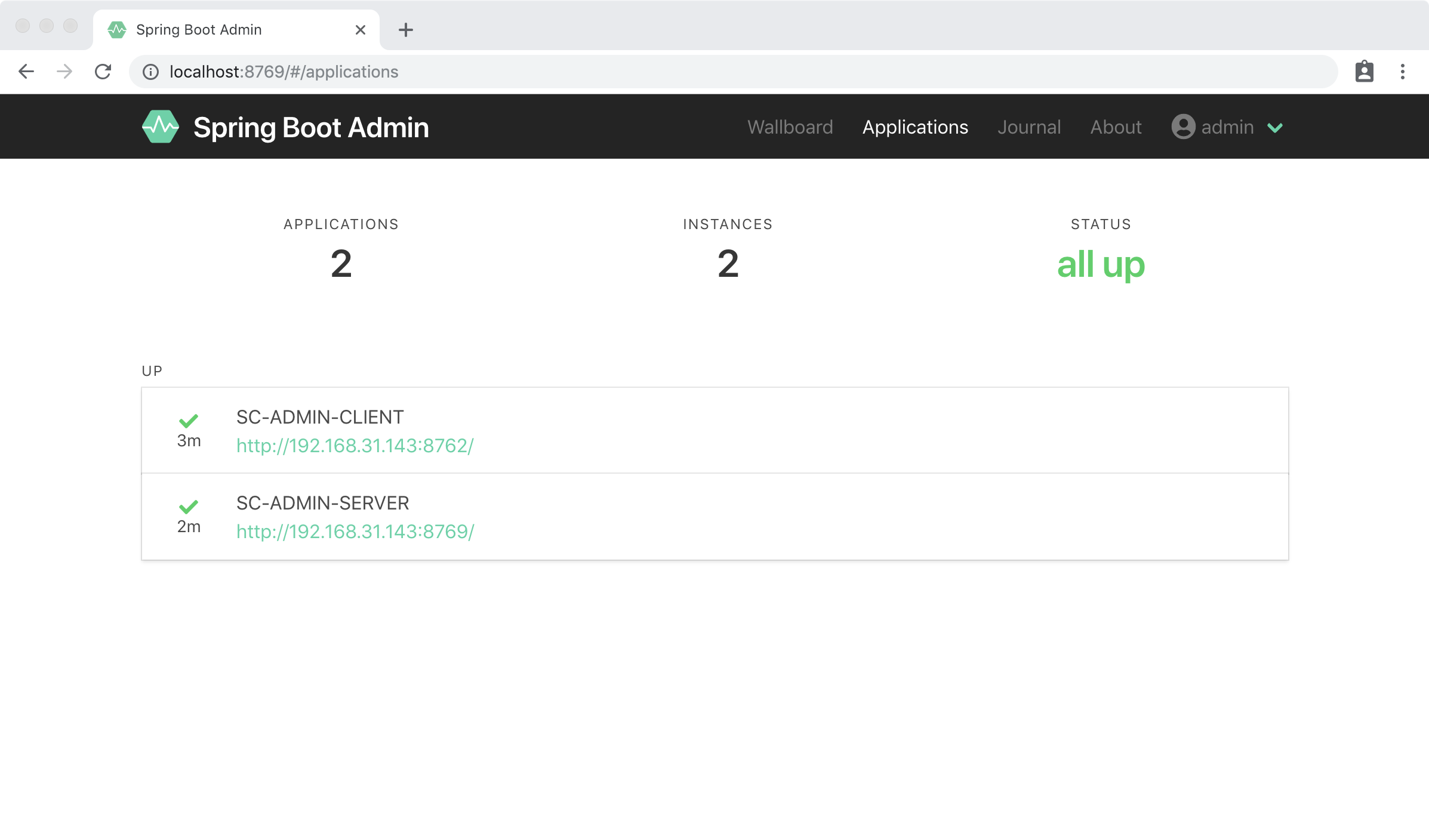The width and height of the screenshot is (1429, 840).
Task: Click the admin user avatar icon
Action: coord(1183,126)
